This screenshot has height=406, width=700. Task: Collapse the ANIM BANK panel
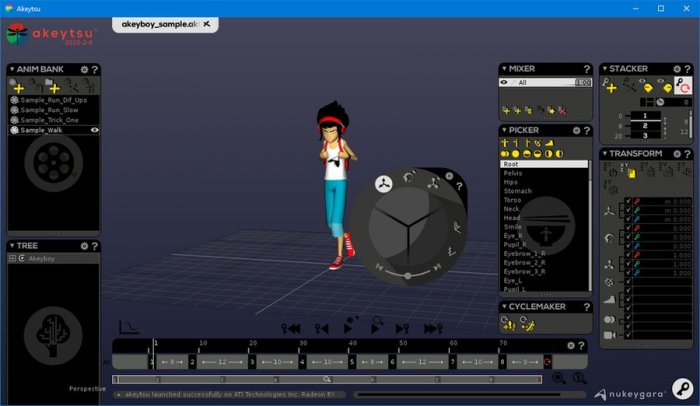11,70
